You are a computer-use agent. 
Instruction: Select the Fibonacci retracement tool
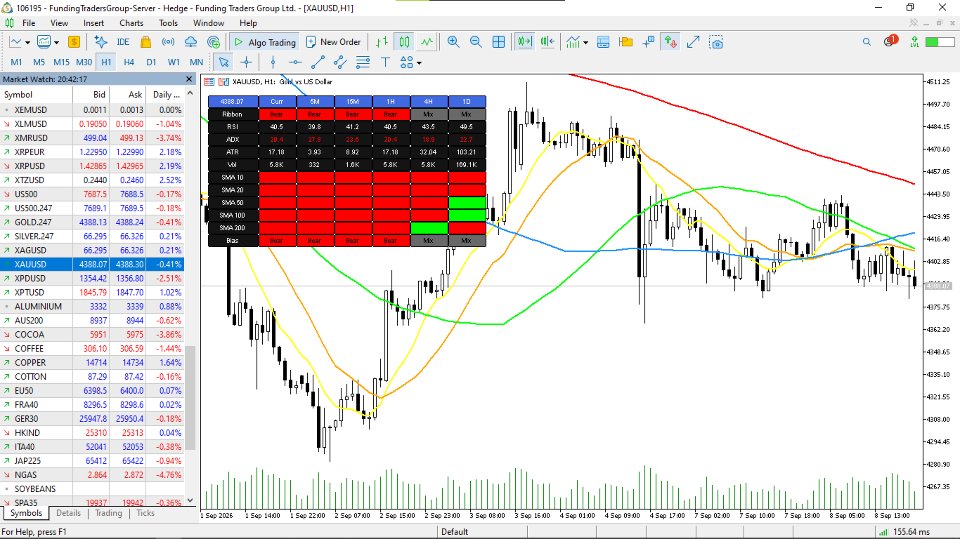coord(363,62)
